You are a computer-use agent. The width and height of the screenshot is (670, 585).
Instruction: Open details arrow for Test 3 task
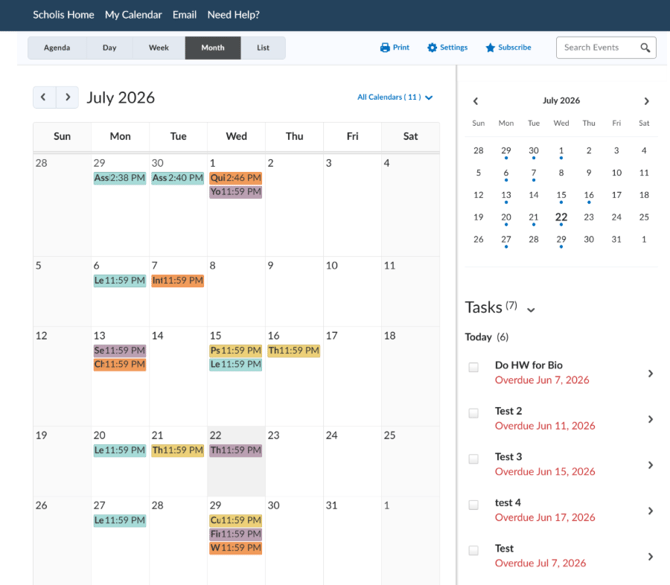[x=650, y=465]
